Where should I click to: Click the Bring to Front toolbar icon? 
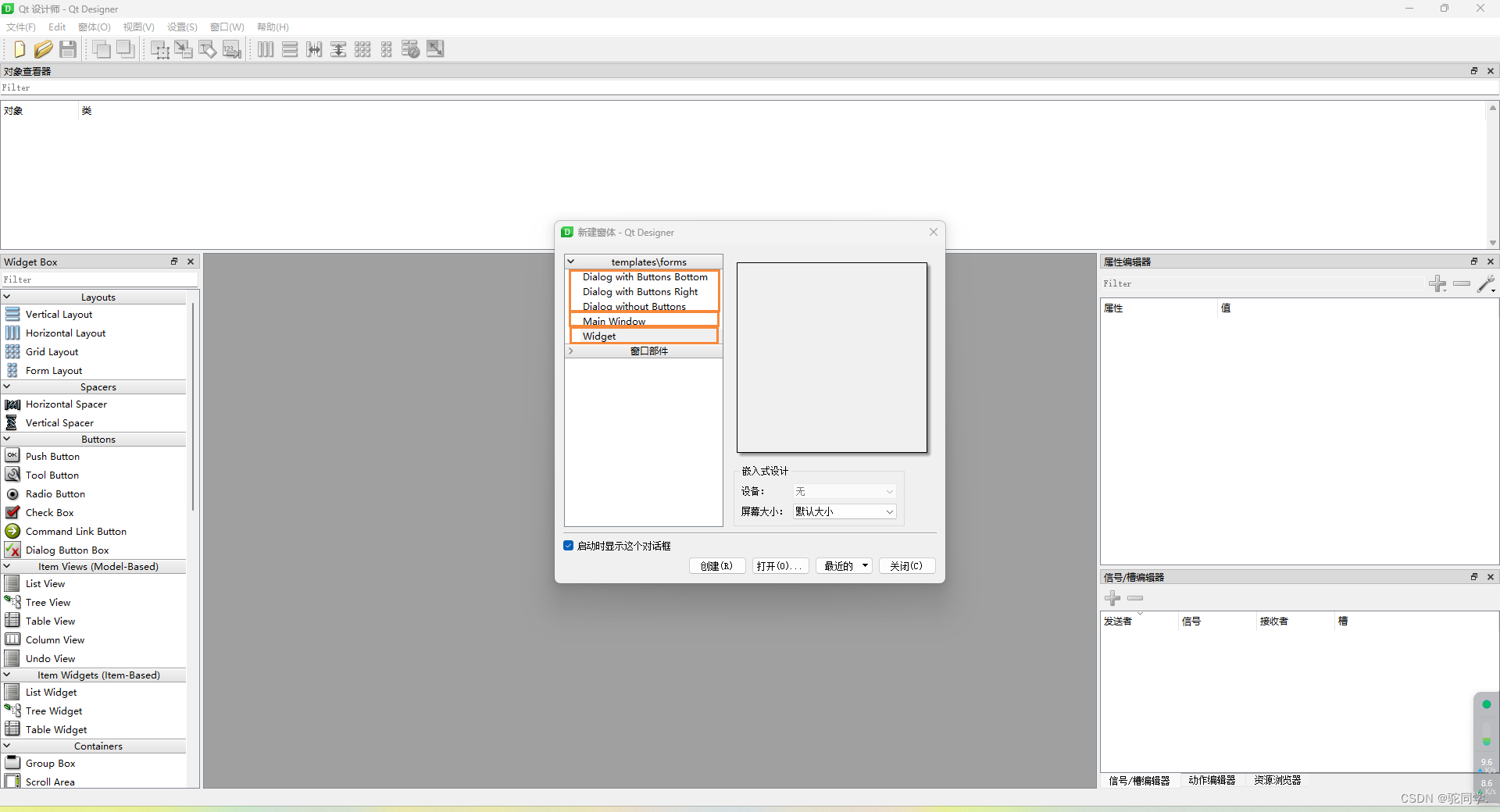(x=126, y=49)
